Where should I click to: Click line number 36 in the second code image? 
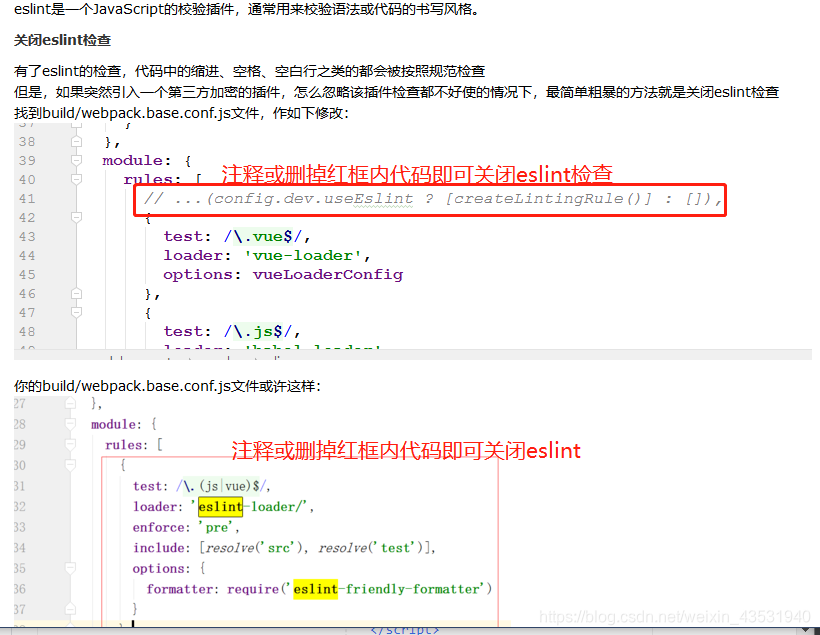tap(19, 589)
